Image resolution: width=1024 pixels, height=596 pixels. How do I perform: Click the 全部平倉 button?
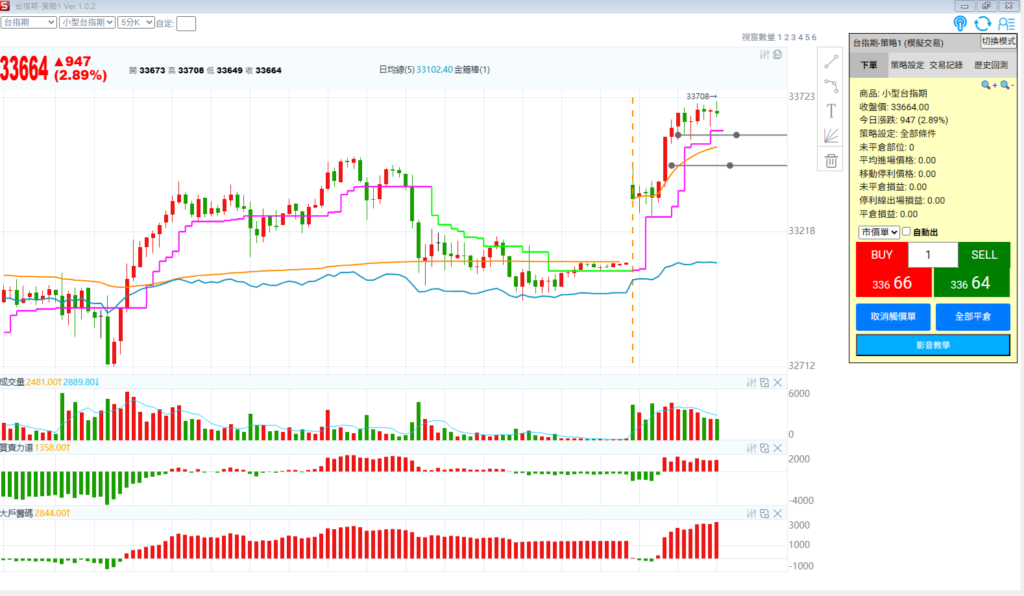(972, 317)
